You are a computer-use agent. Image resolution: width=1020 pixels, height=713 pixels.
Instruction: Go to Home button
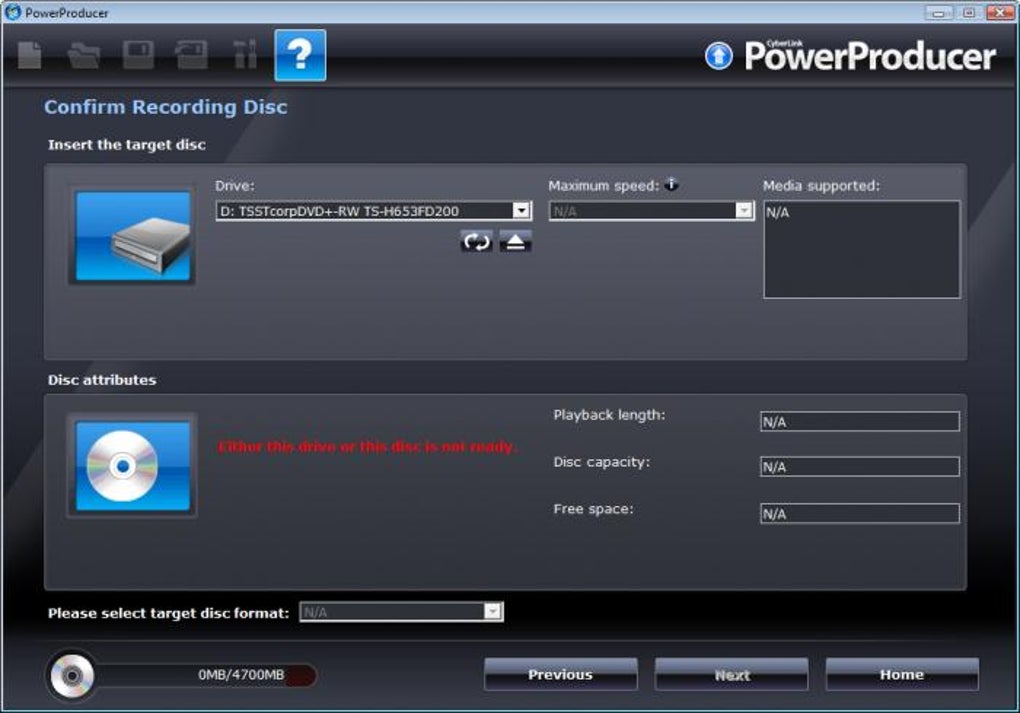(902, 675)
